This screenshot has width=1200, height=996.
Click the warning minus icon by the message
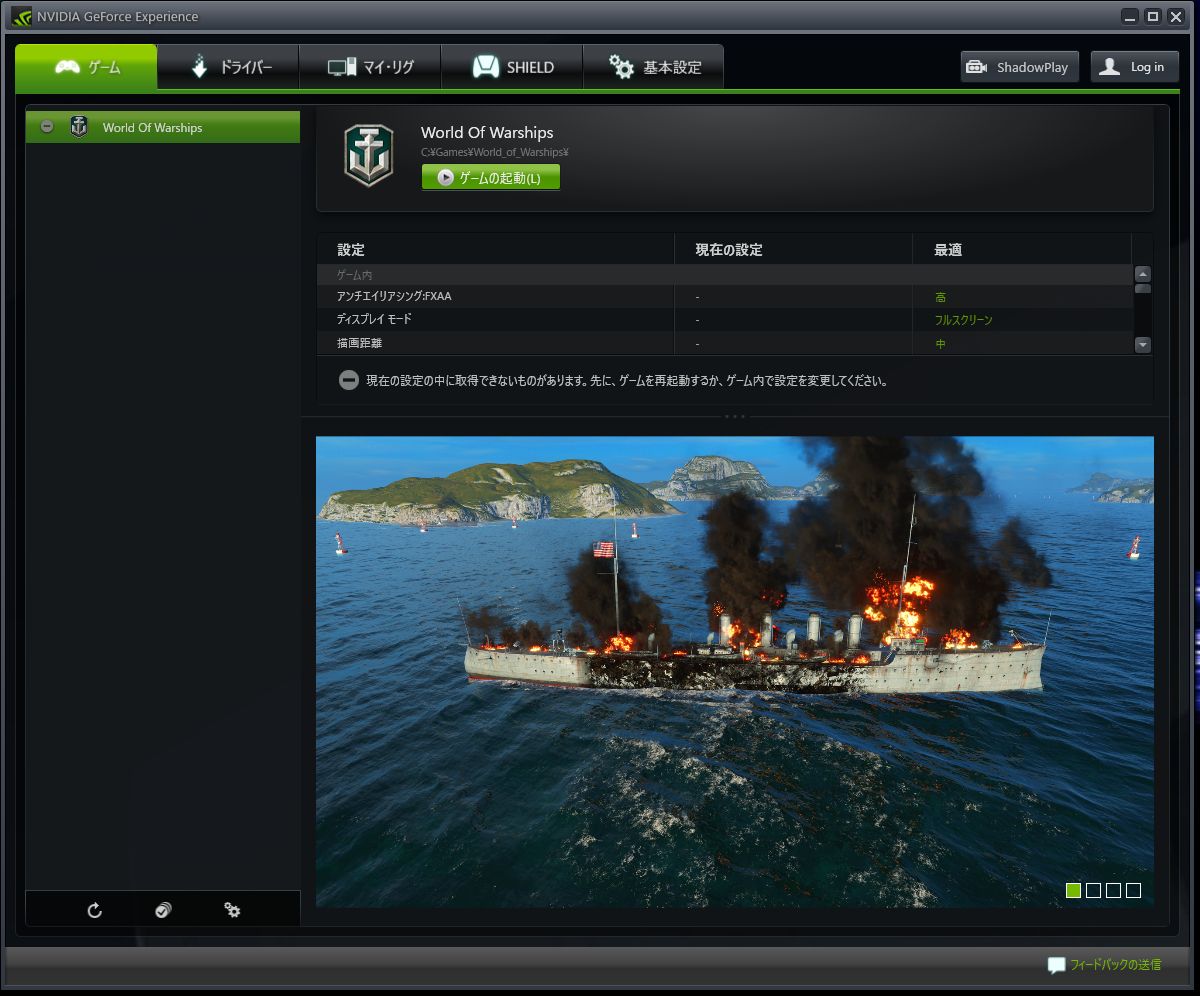[349, 380]
